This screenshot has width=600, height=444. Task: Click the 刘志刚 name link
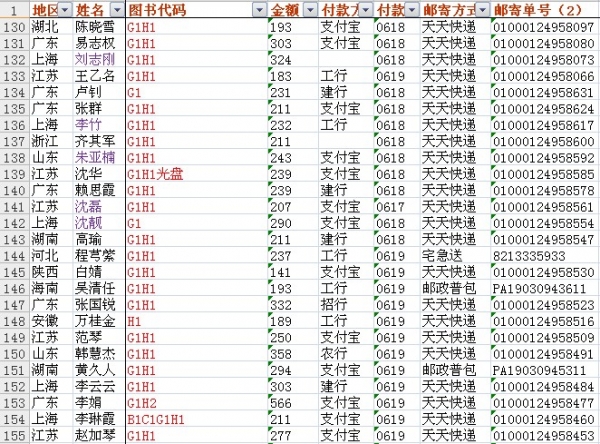click(95, 59)
